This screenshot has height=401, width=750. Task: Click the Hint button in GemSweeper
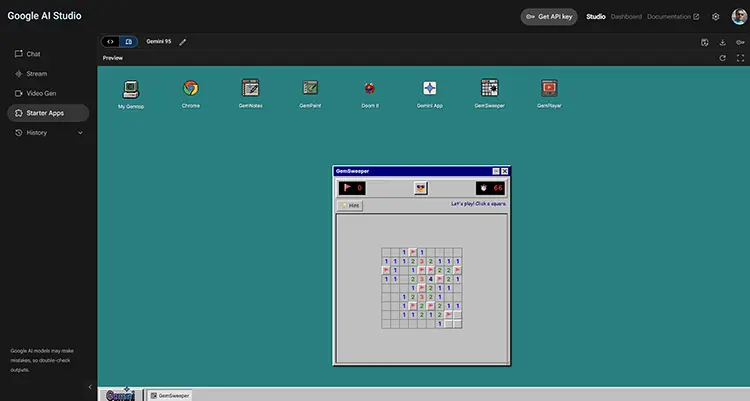click(x=350, y=205)
